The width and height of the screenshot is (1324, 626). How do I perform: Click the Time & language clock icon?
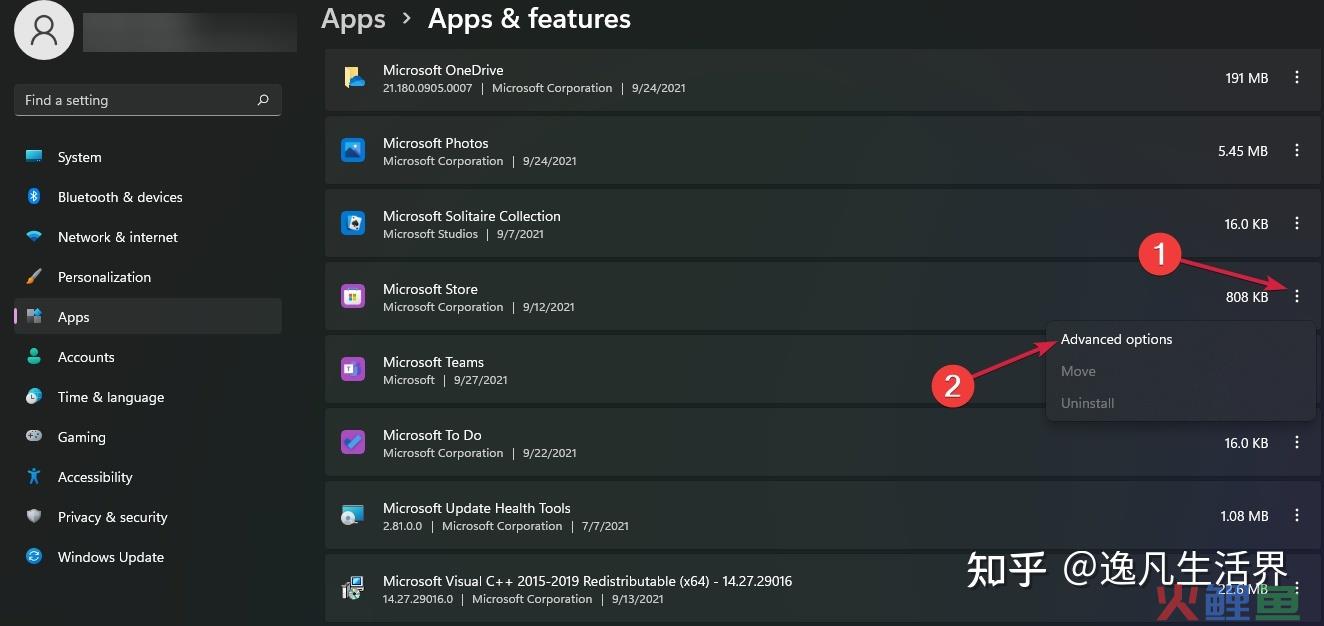click(x=35, y=397)
